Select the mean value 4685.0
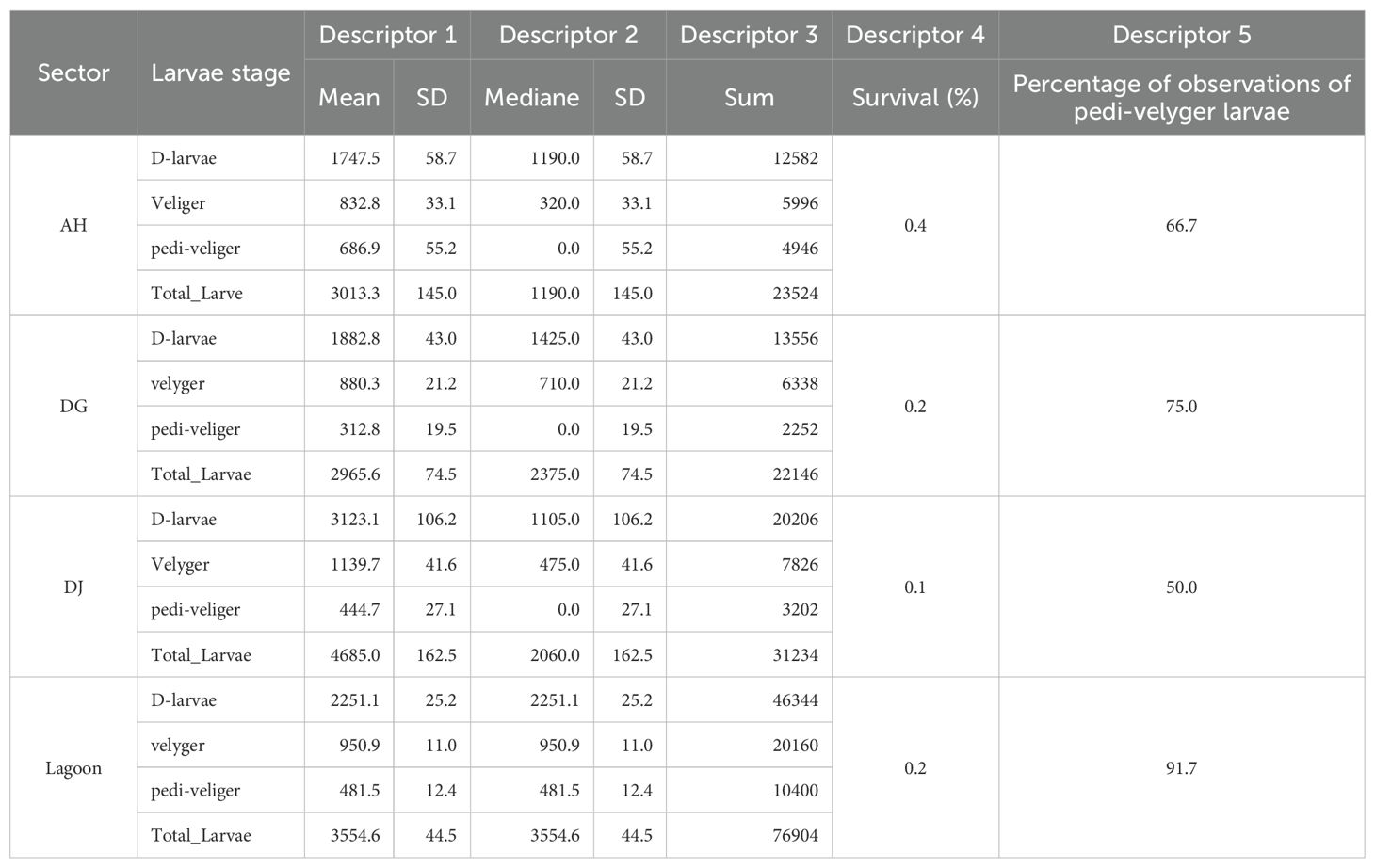This screenshot has width=1375, height=868. tap(355, 655)
